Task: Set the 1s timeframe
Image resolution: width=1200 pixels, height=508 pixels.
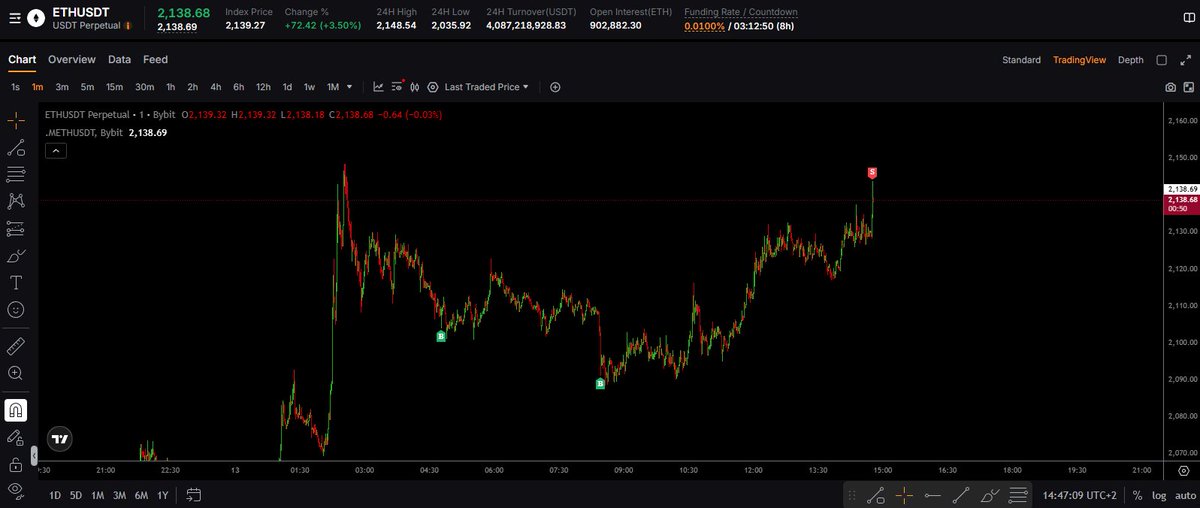Action: coord(15,87)
